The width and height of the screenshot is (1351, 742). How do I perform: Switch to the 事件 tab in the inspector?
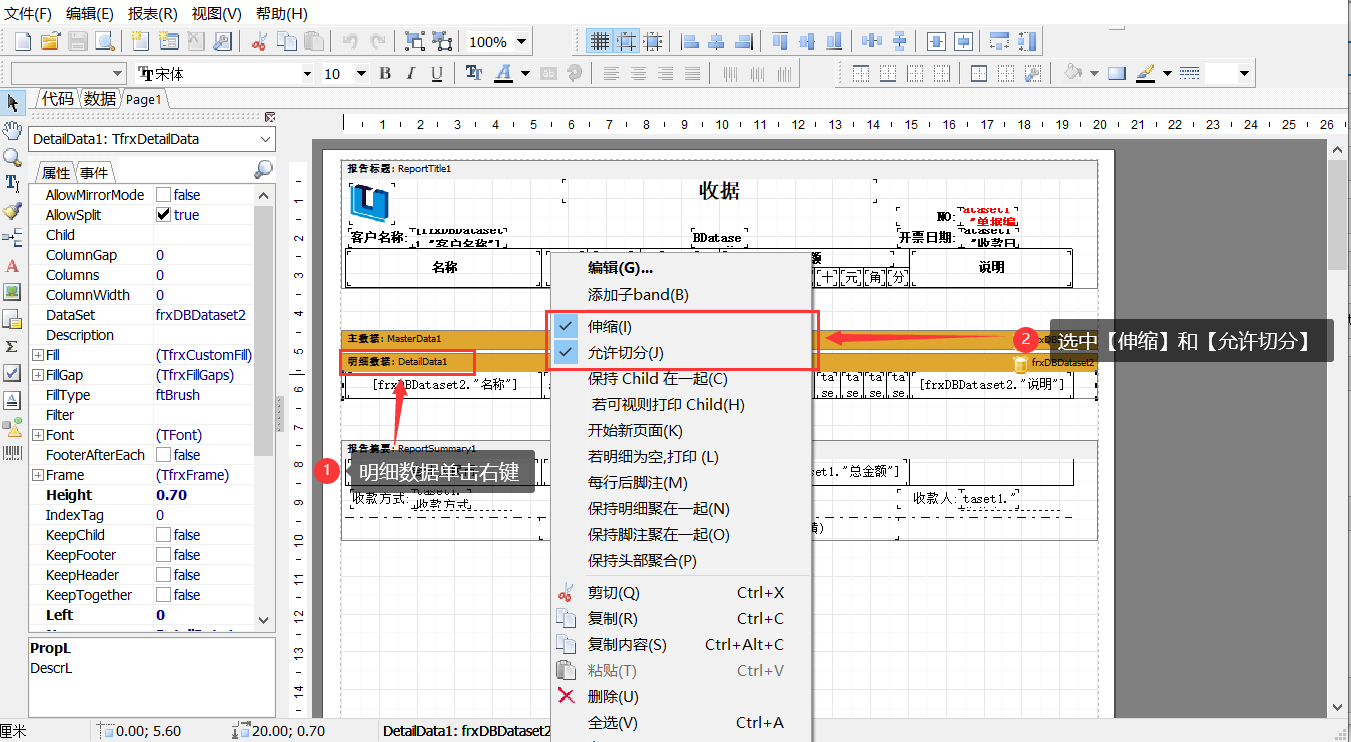coord(93,172)
